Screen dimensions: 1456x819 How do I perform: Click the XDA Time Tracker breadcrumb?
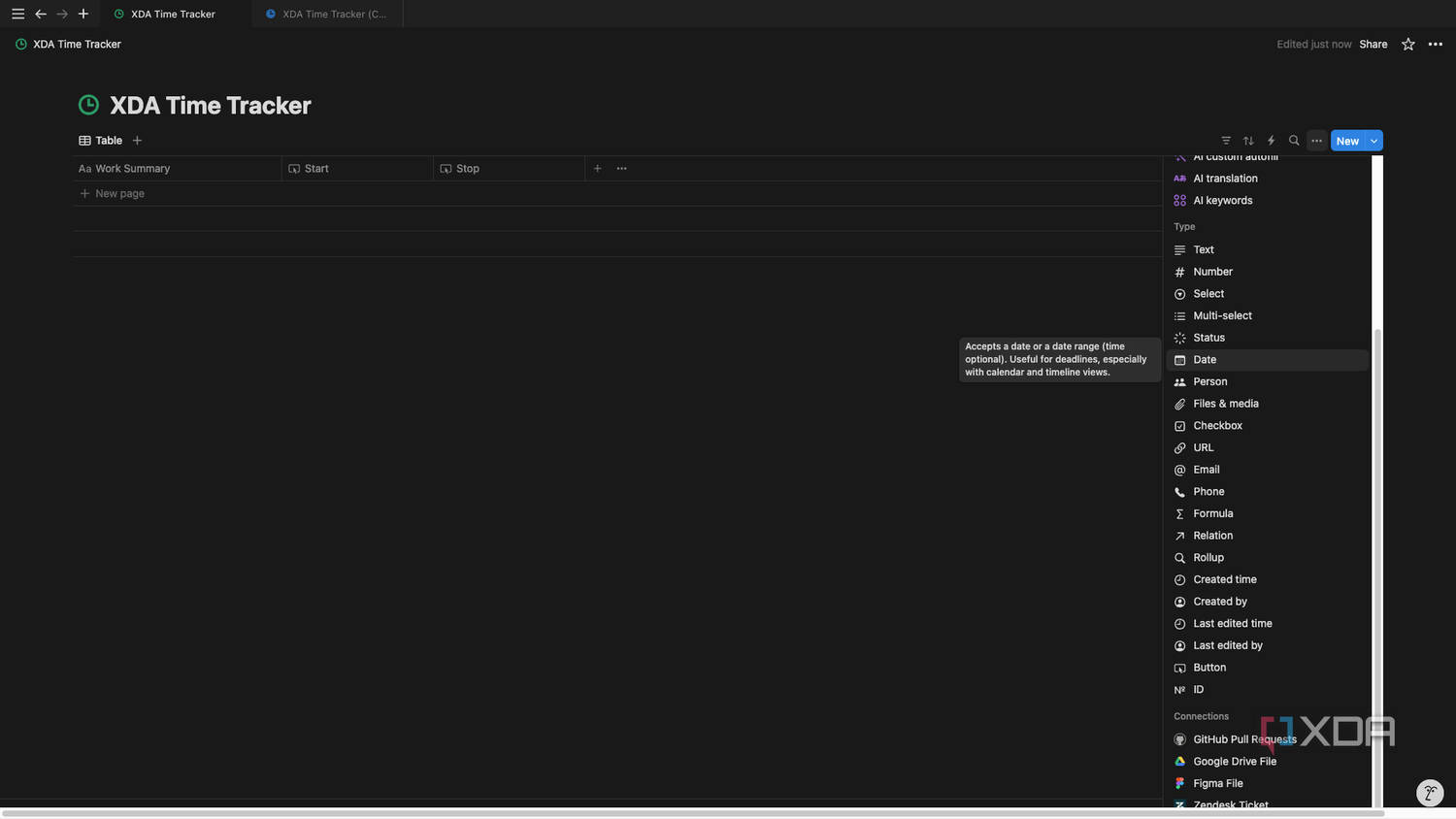pos(68,44)
